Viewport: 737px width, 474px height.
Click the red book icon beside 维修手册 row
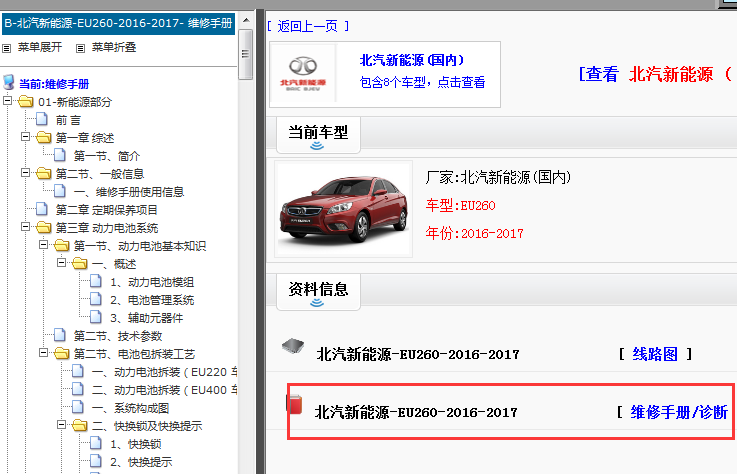click(x=294, y=405)
